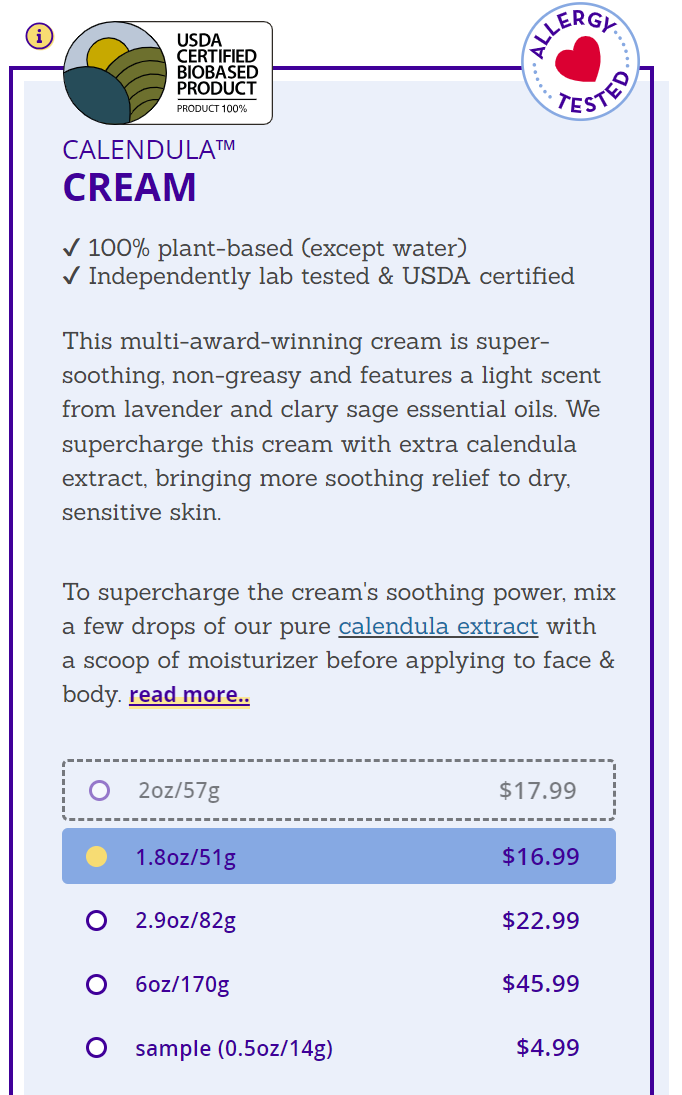The image size is (682, 1095).
Task: Click the checkmark beside '100% plant-based'
Action: (71, 247)
